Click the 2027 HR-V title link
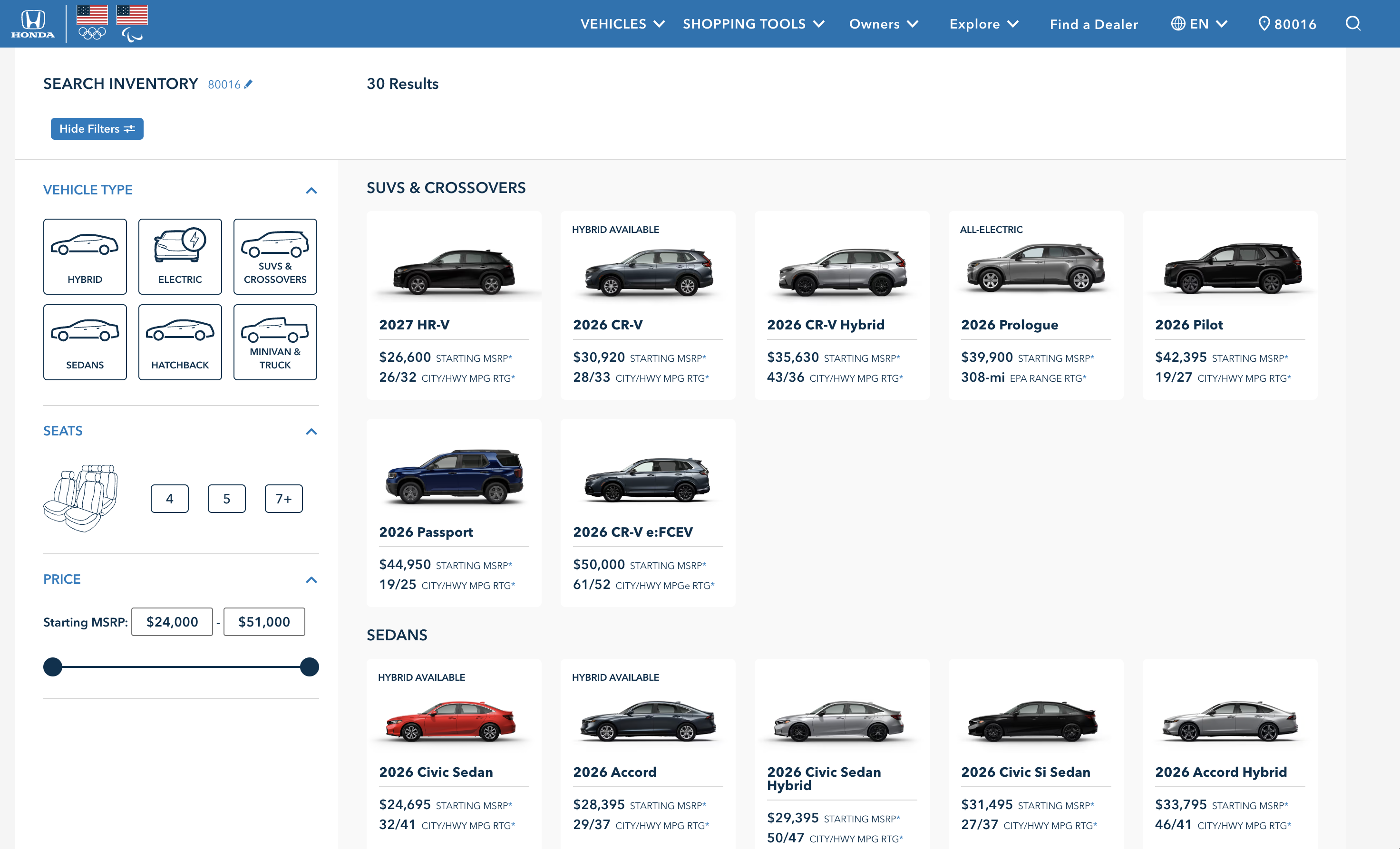 (x=414, y=325)
